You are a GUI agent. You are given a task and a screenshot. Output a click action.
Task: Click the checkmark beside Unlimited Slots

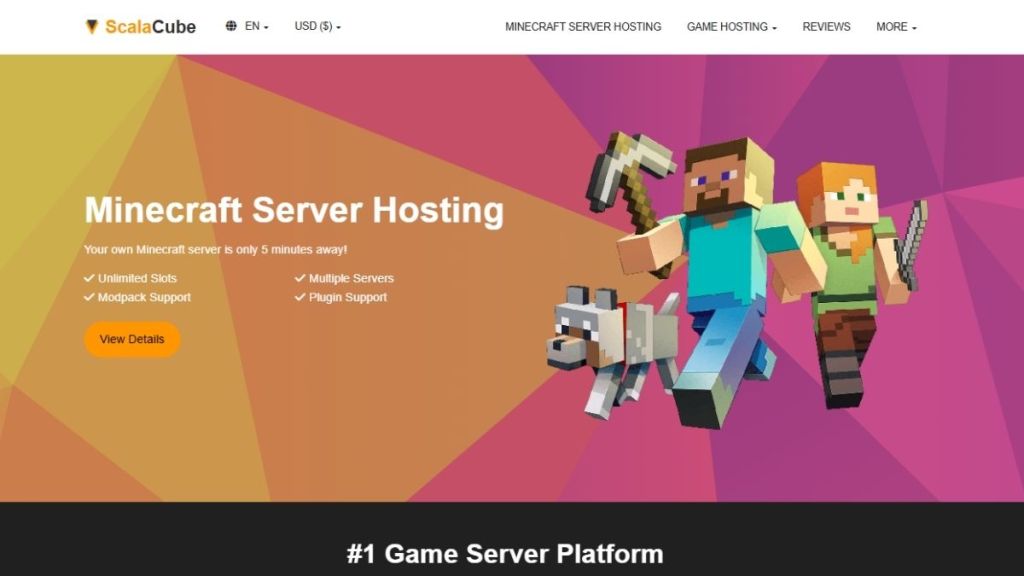click(90, 278)
